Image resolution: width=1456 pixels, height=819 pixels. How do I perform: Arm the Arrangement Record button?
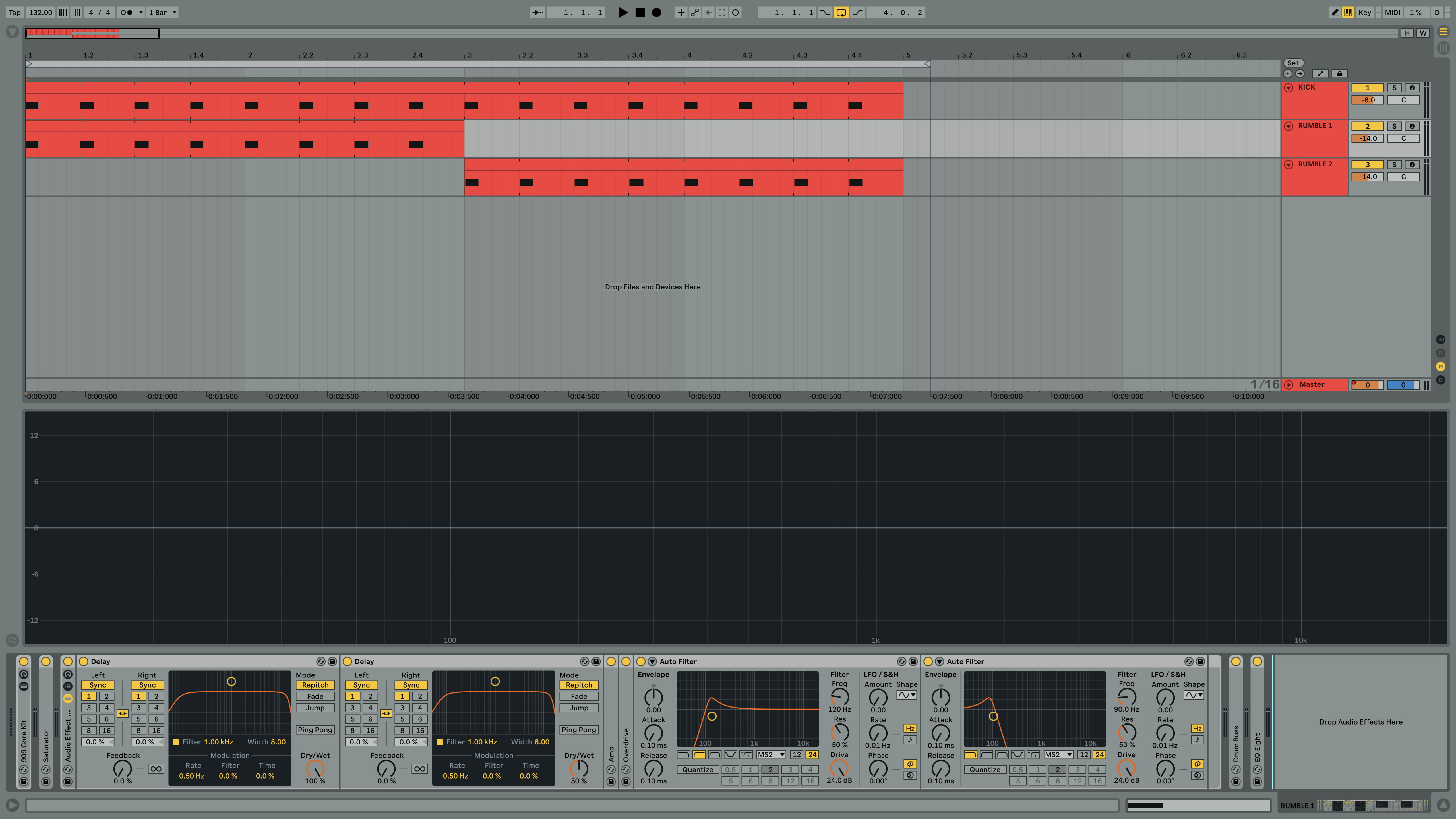656,13
